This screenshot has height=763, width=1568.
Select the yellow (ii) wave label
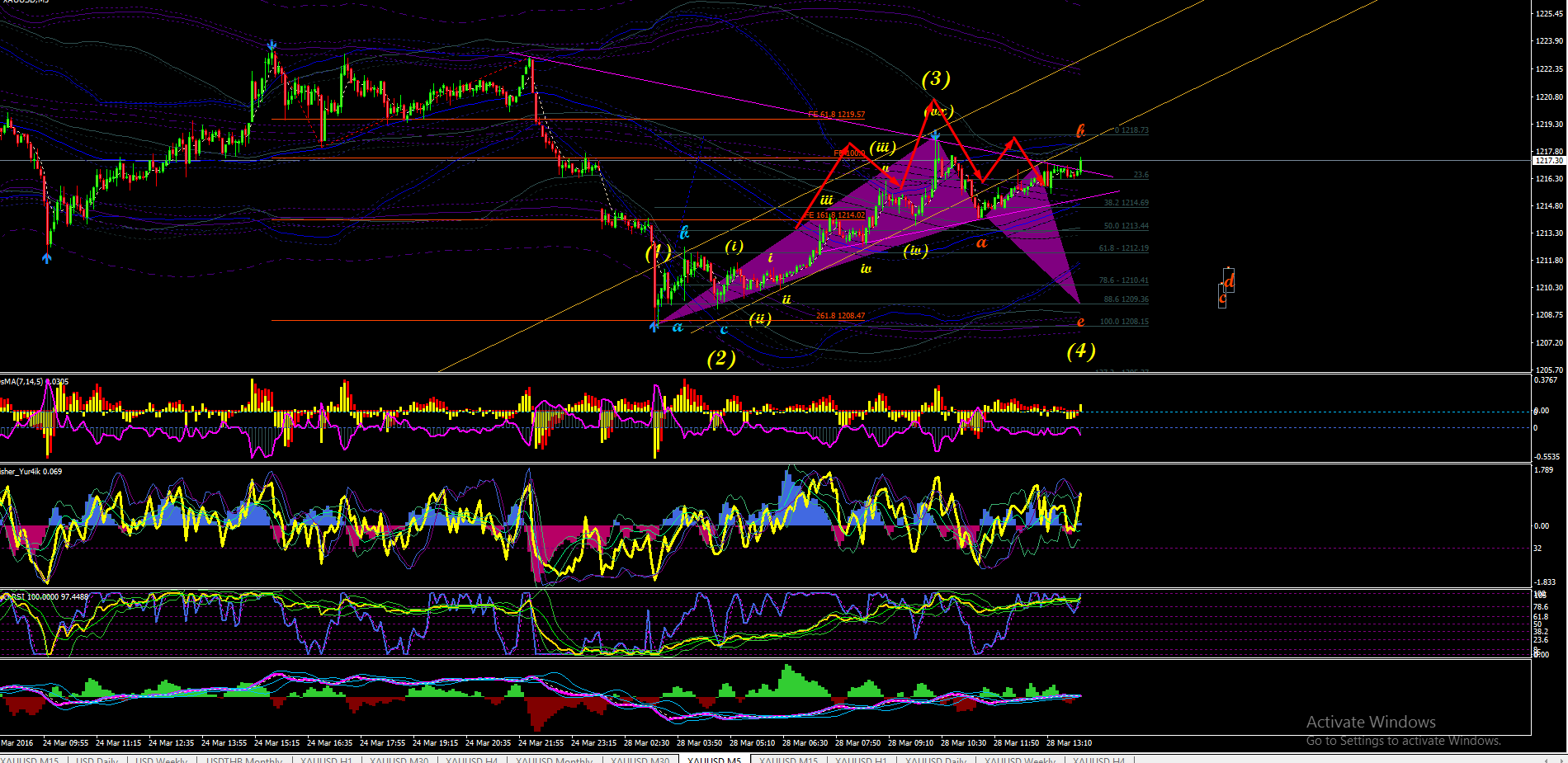point(760,318)
